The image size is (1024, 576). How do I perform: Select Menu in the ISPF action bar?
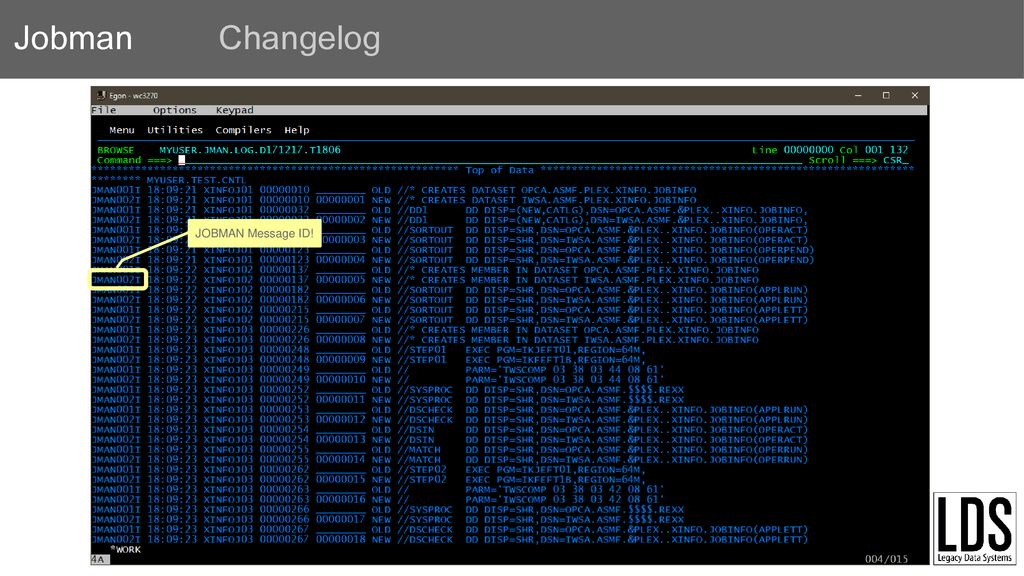[122, 130]
